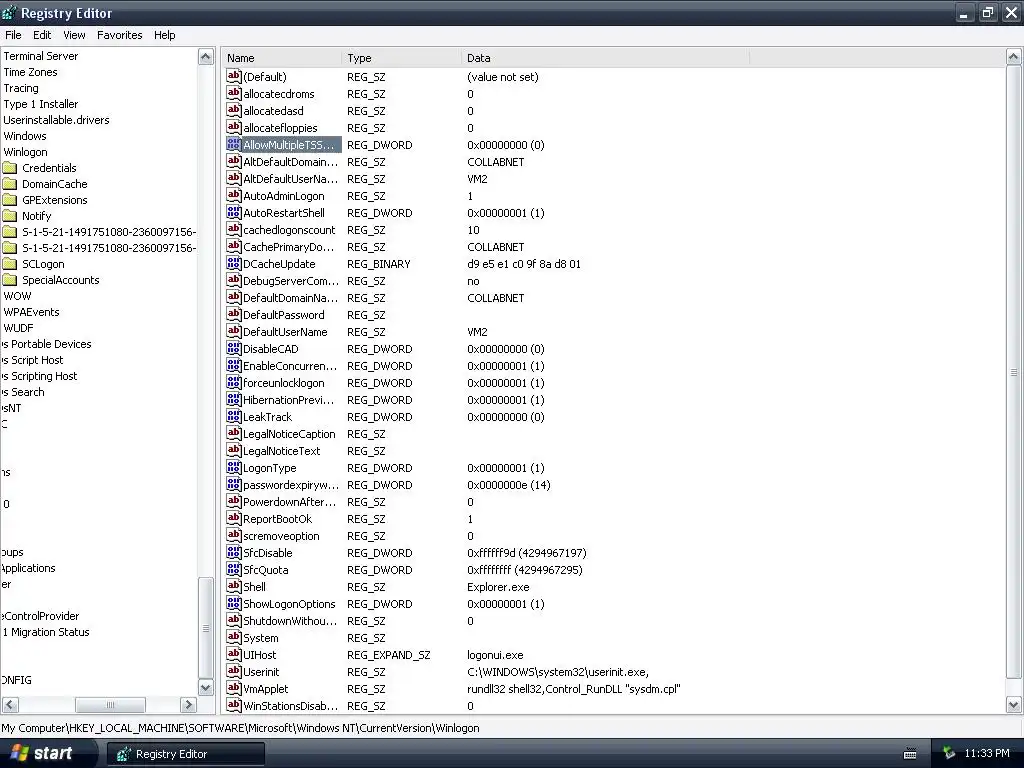Open the File menu
The image size is (1024, 768).
pos(13,35)
